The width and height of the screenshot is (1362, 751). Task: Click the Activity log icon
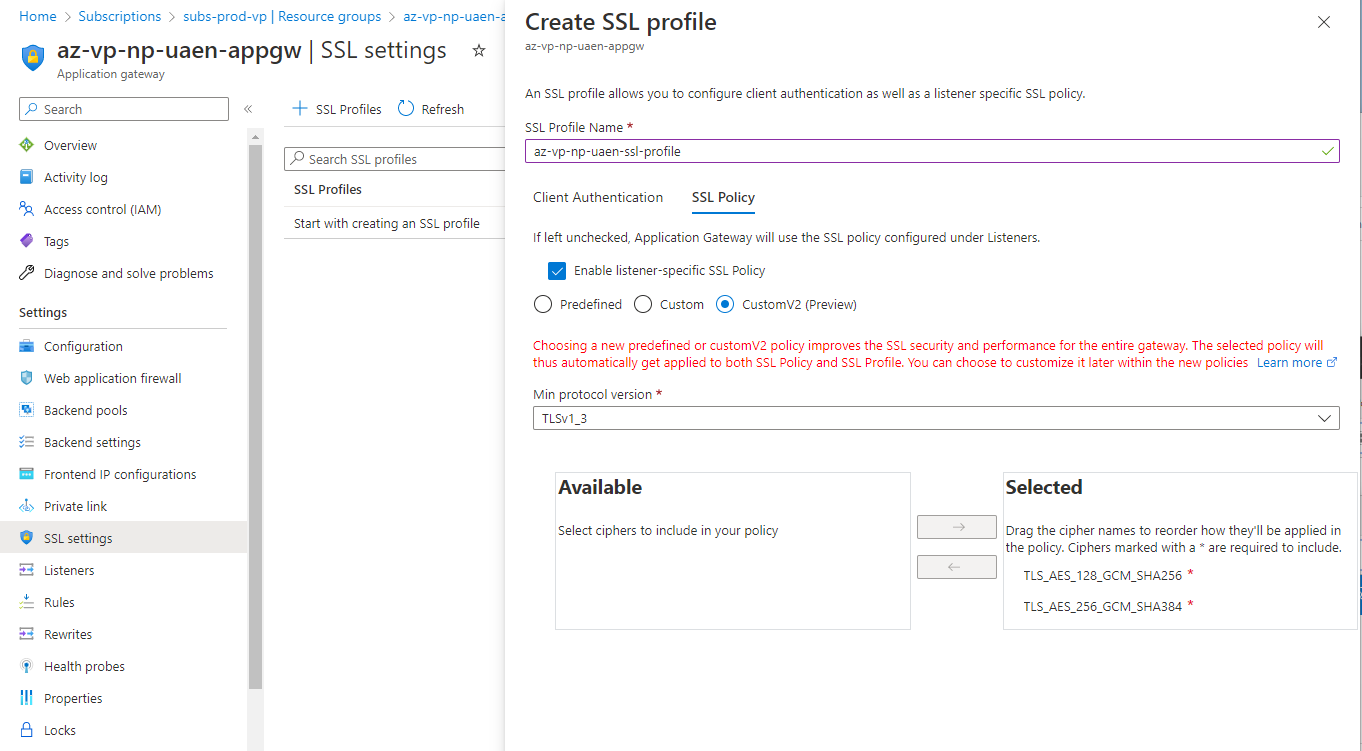27,177
